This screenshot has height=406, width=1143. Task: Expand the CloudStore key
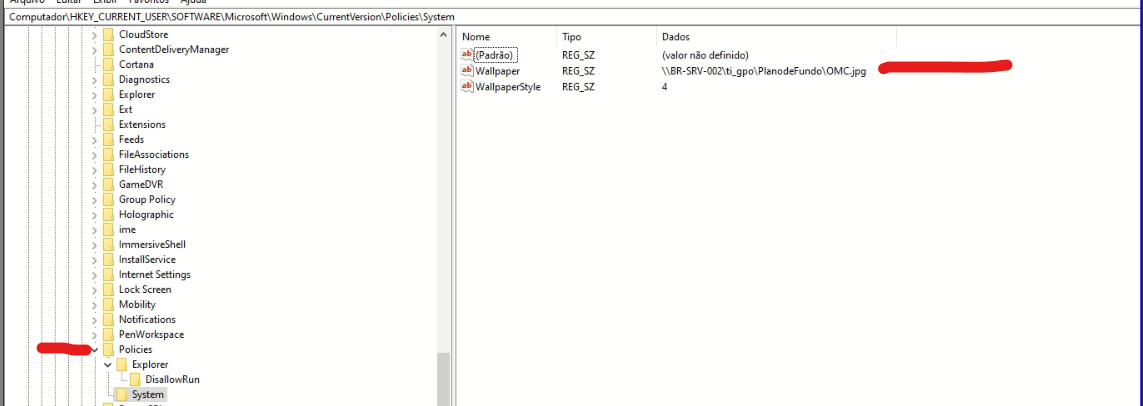coord(95,34)
